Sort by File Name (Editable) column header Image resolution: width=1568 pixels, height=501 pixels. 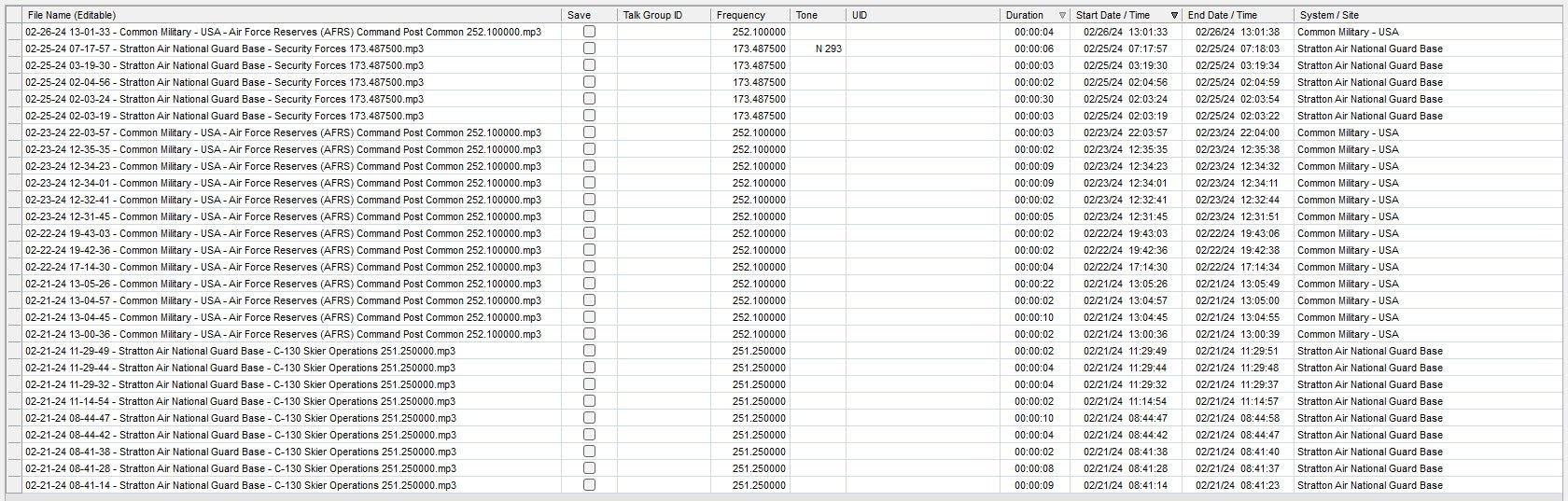(x=292, y=15)
